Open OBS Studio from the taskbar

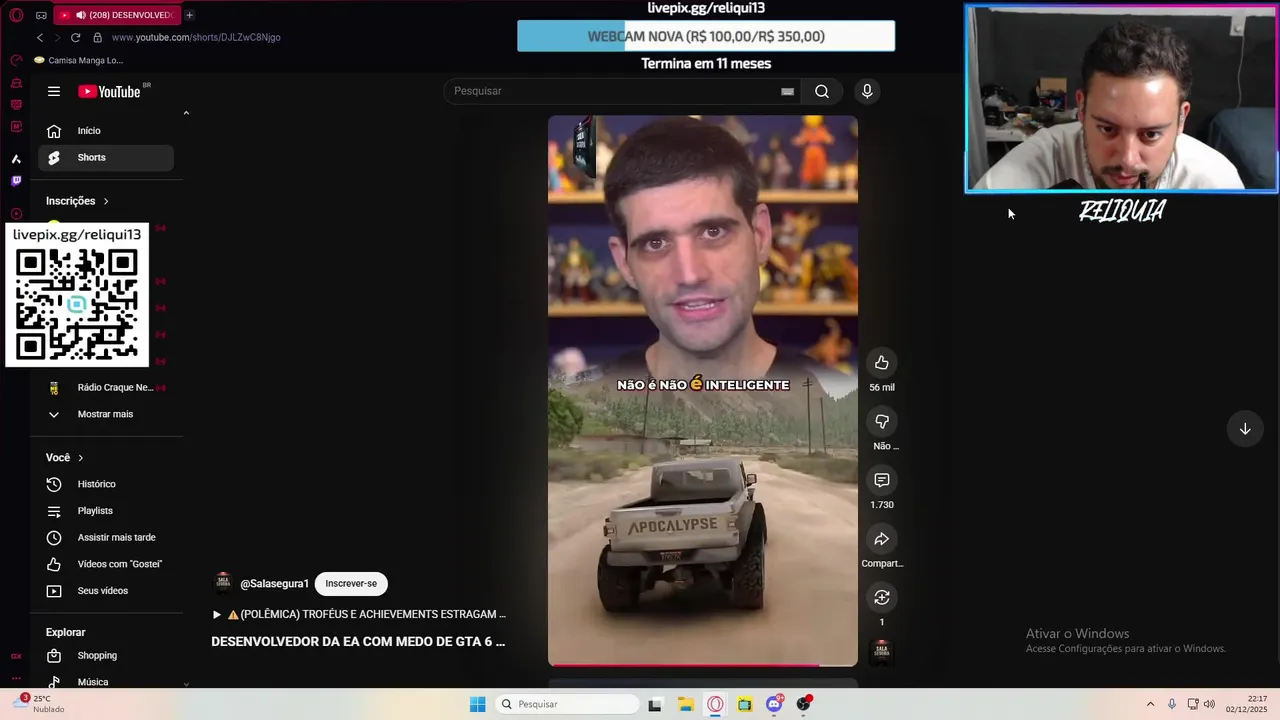pyautogui.click(x=803, y=704)
